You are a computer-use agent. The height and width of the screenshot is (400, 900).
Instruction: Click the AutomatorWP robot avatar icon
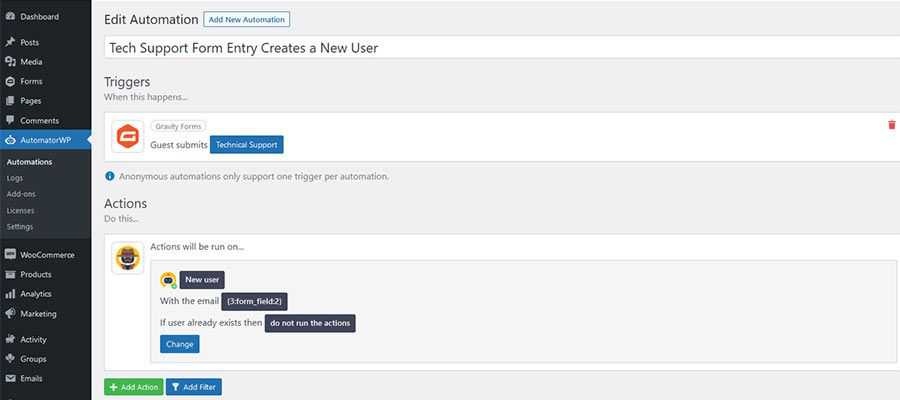pyautogui.click(x=127, y=258)
